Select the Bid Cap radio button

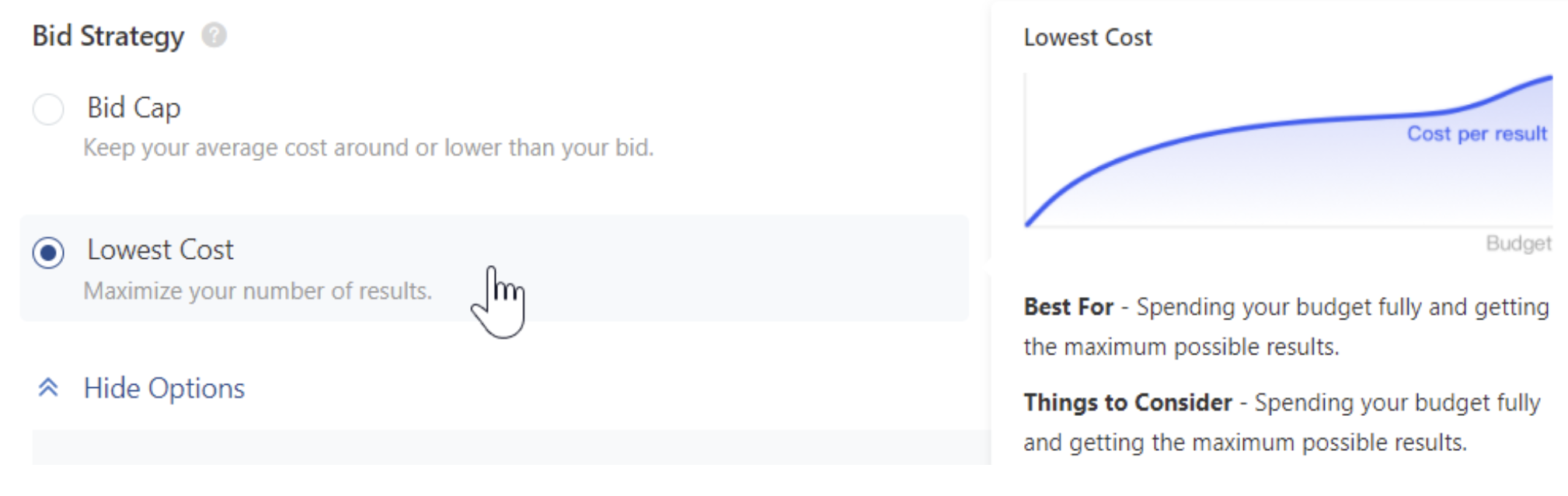(x=48, y=109)
